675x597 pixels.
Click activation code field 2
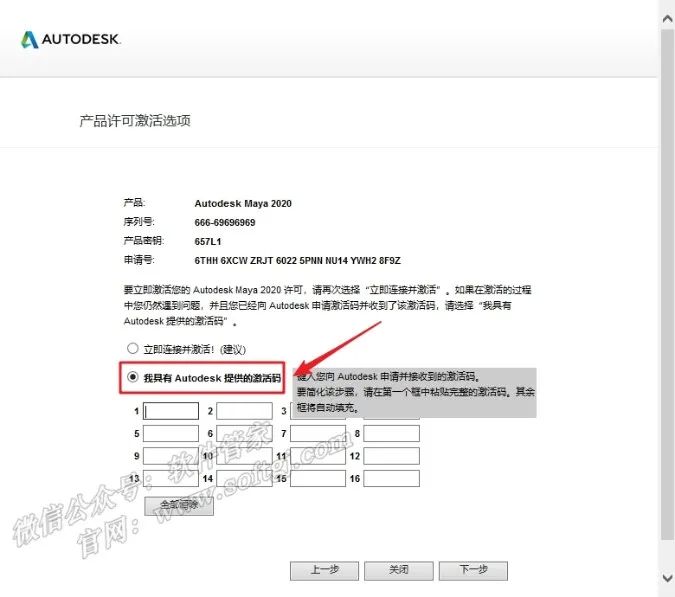pyautogui.click(x=245, y=411)
